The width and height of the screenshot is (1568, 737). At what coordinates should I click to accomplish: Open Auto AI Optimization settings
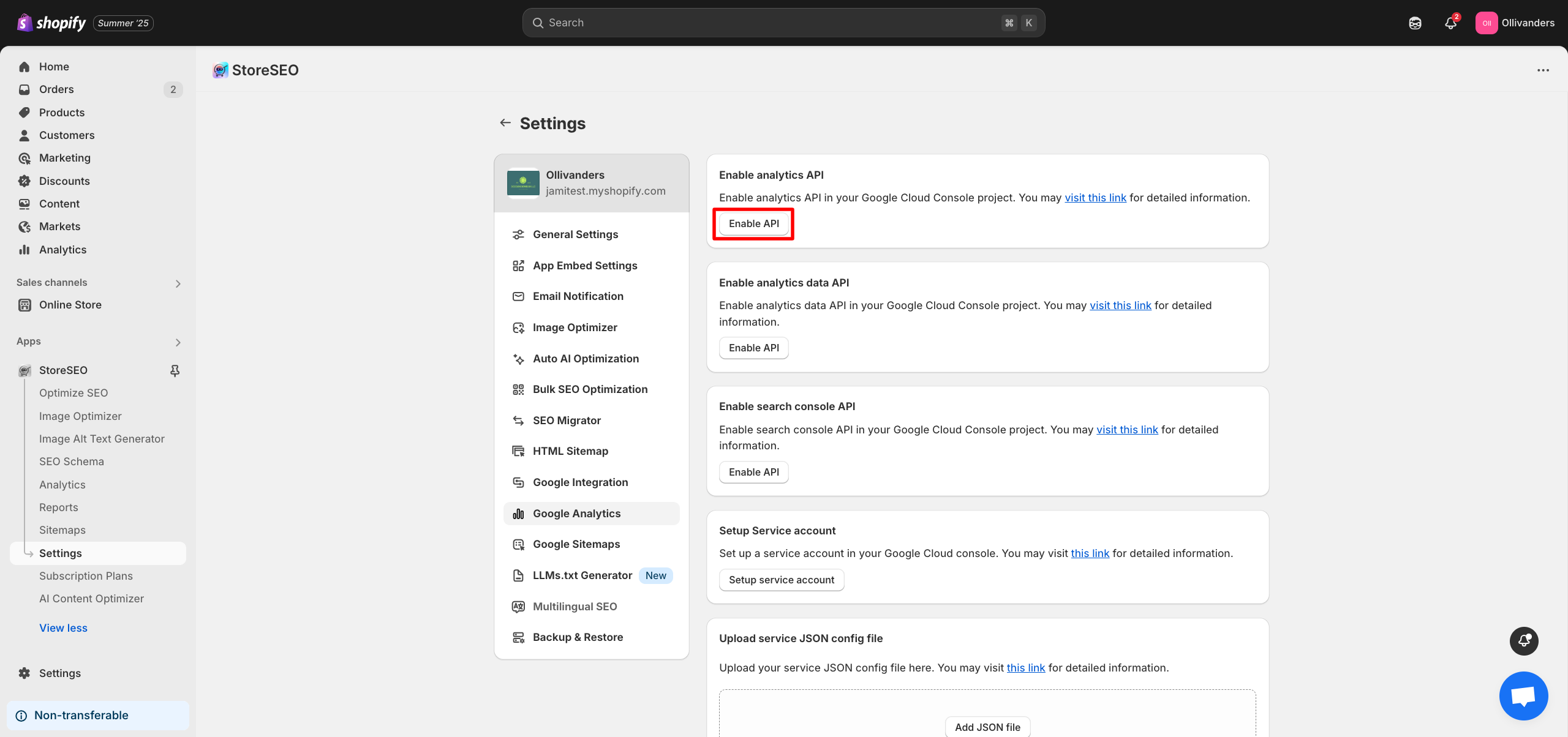592,359
